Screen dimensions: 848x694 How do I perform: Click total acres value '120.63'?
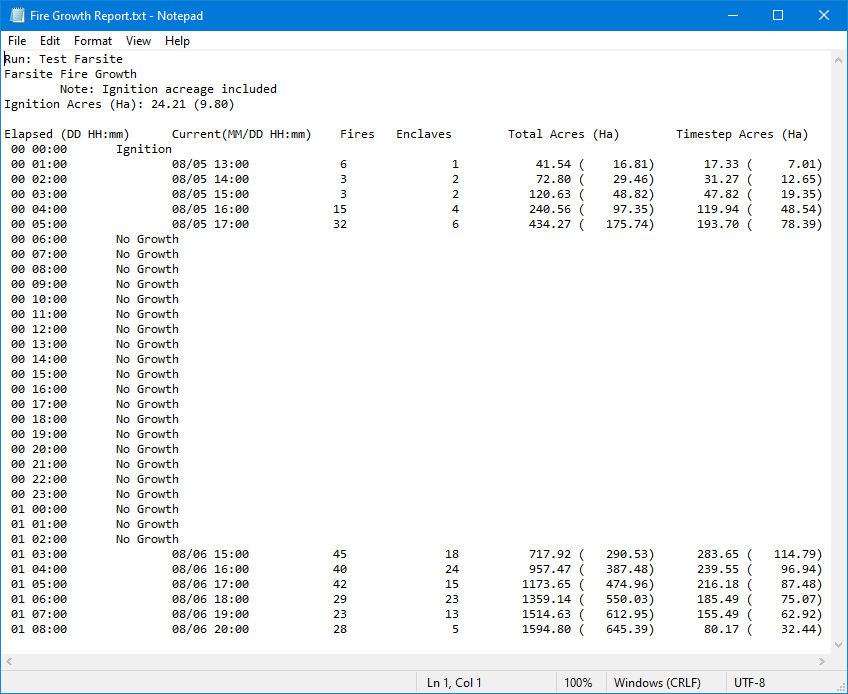(549, 194)
